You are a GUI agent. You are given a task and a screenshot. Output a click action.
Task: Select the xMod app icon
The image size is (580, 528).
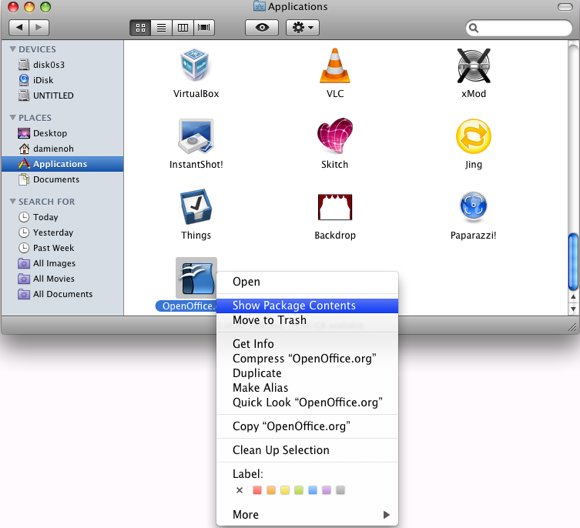(x=473, y=65)
